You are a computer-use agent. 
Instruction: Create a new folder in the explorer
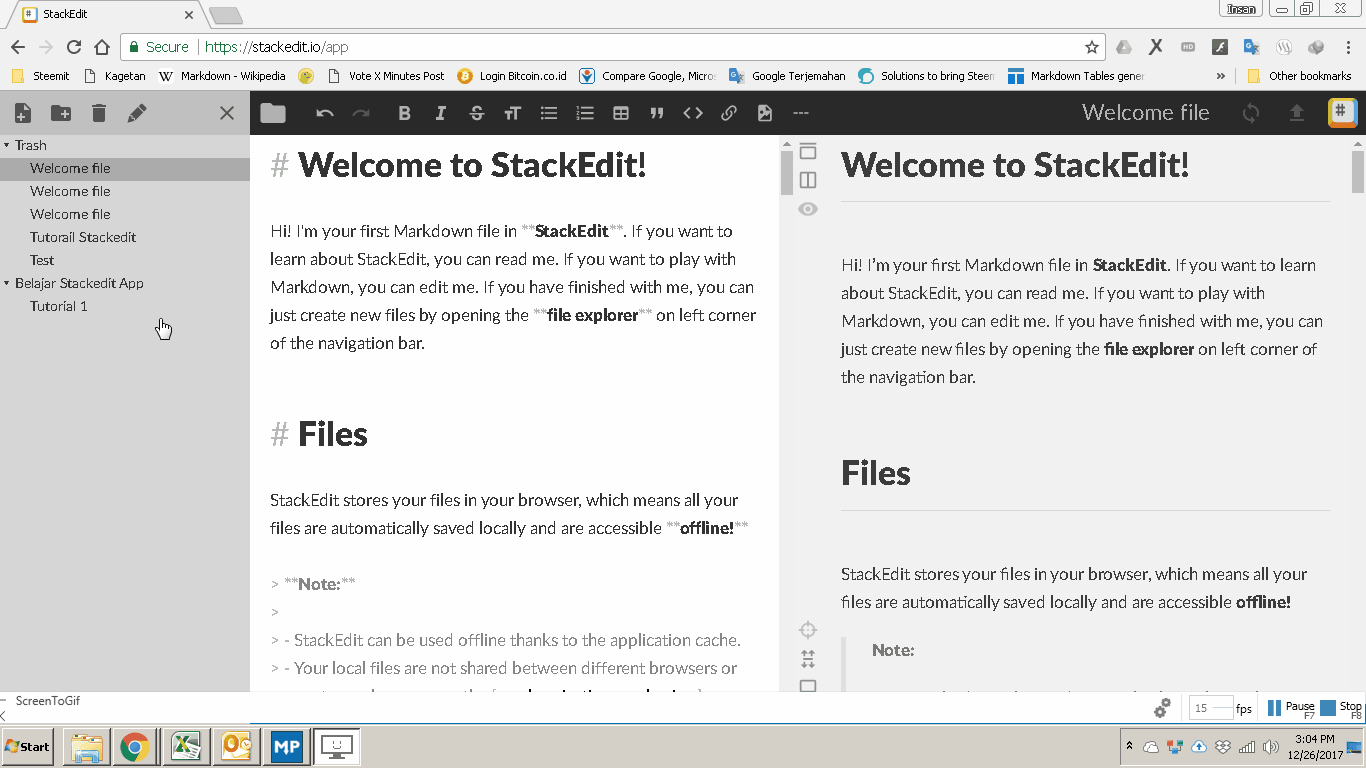click(61, 113)
